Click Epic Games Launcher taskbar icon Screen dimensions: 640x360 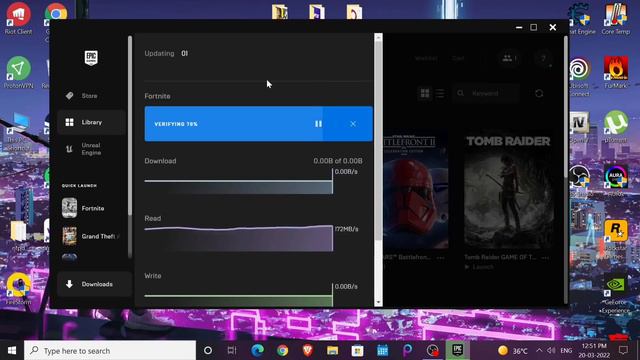[458, 350]
